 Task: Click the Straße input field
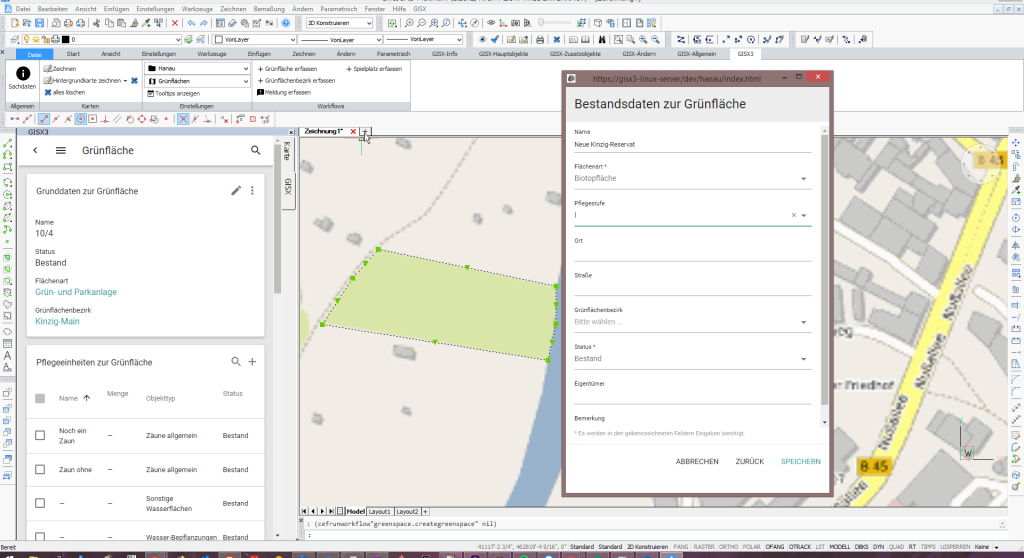(x=692, y=288)
